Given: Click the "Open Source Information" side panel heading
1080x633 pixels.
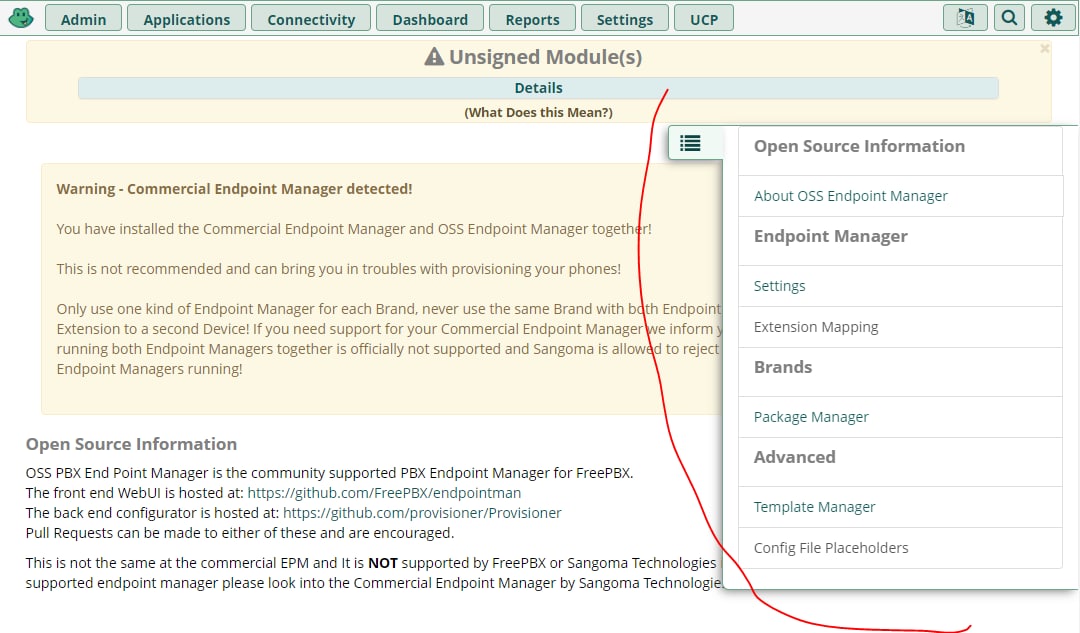Looking at the screenshot, I should 859,146.
